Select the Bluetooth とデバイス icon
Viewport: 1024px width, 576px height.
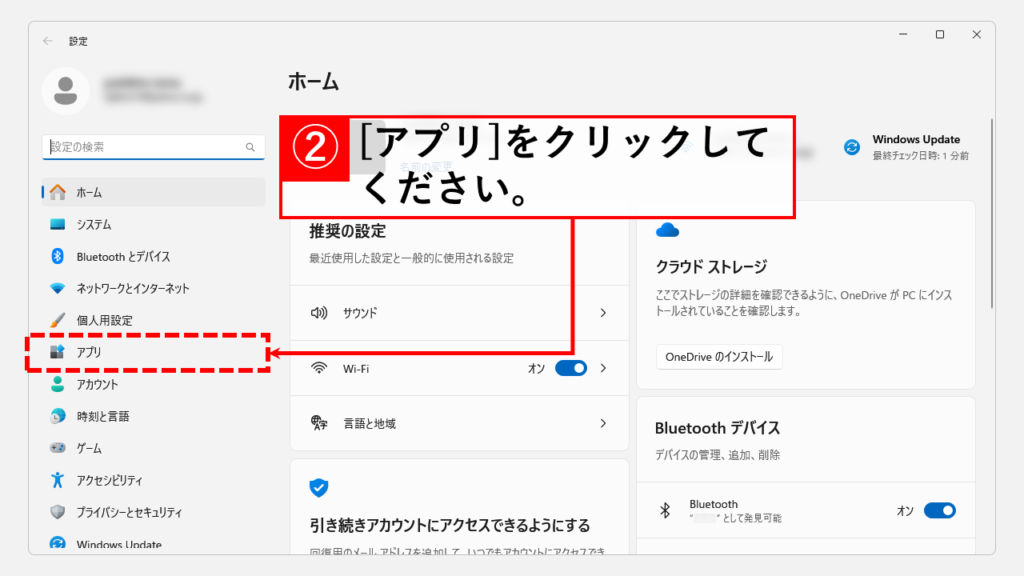(58, 257)
